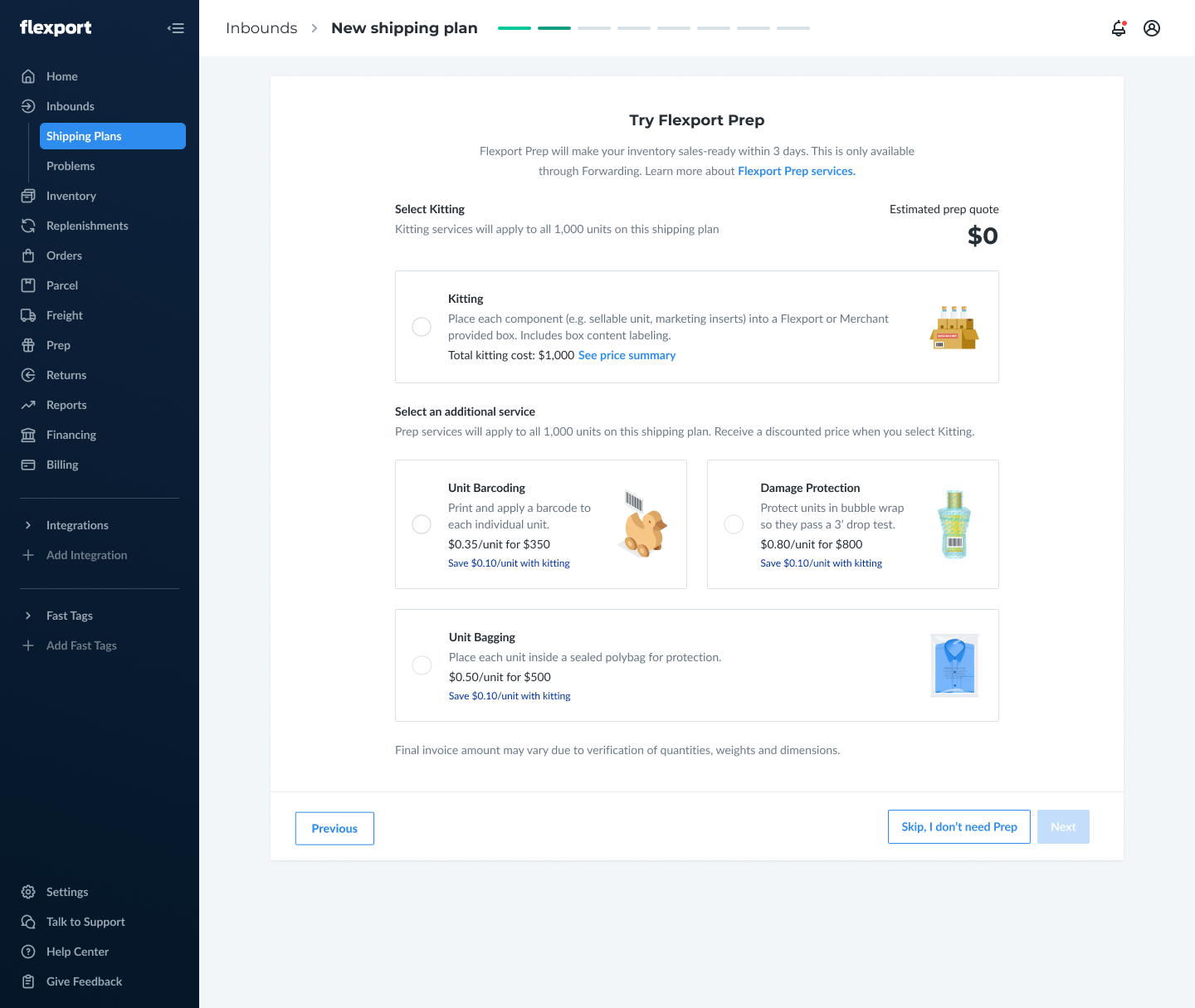The height and width of the screenshot is (1008, 1195).
Task: Click the Inbounds breadcrumb at top
Action: 261,28
